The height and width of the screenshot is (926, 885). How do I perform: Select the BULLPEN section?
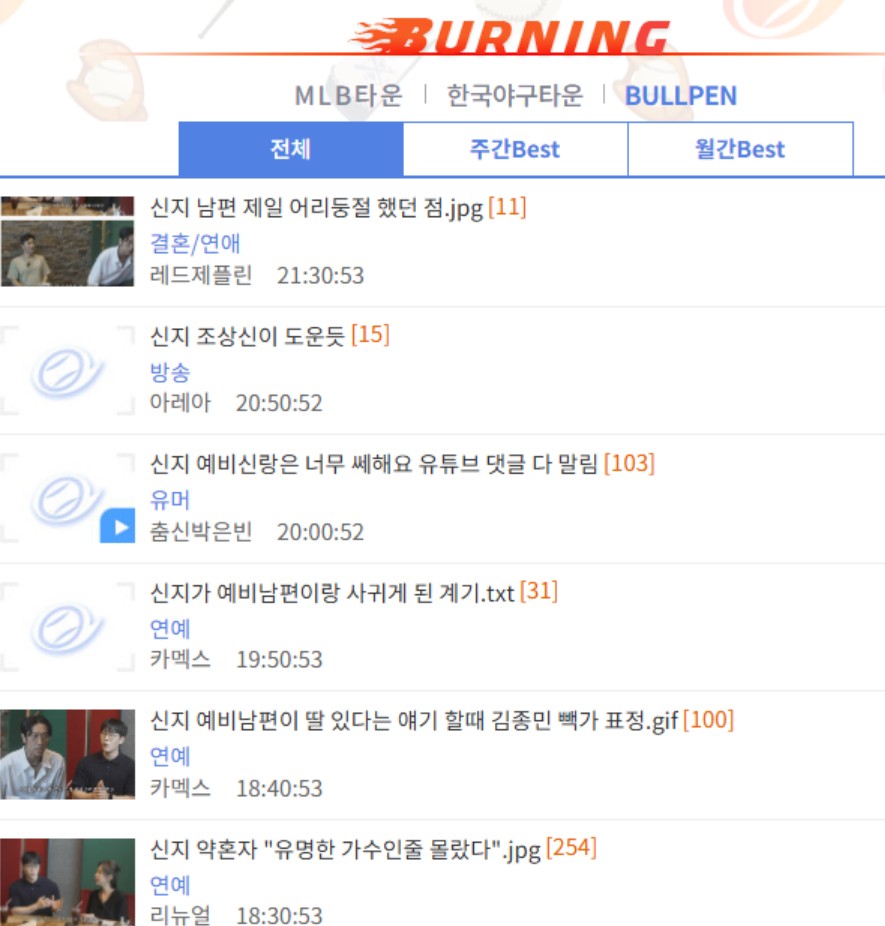click(681, 96)
